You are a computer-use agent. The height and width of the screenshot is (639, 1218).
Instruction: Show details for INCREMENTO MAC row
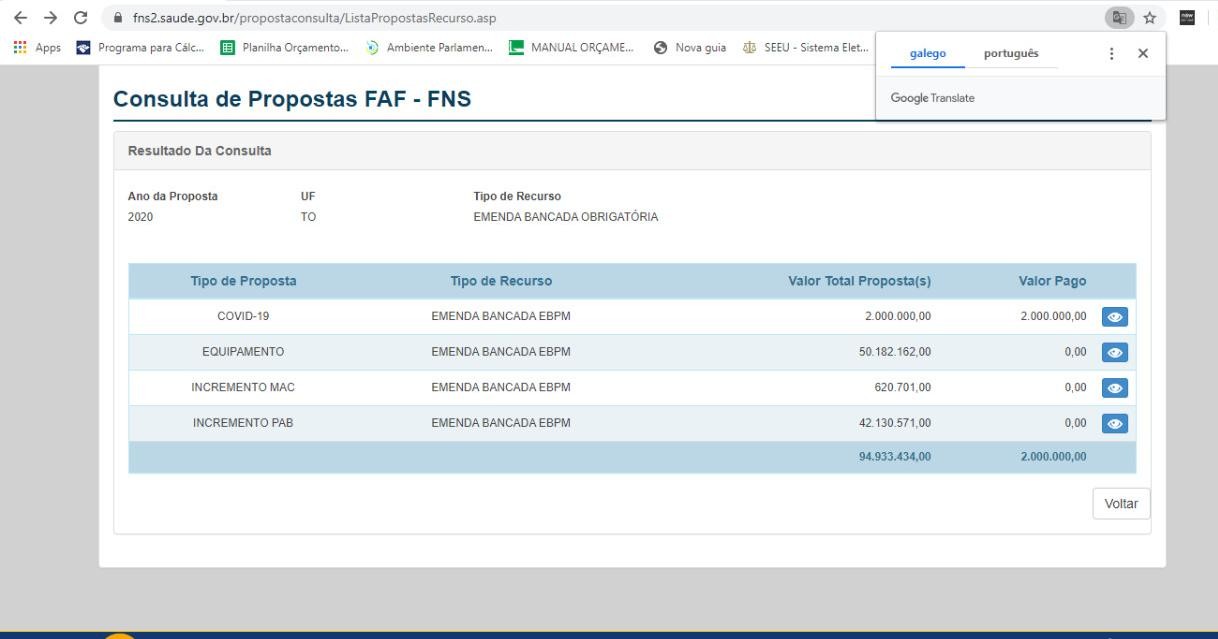(x=1113, y=388)
